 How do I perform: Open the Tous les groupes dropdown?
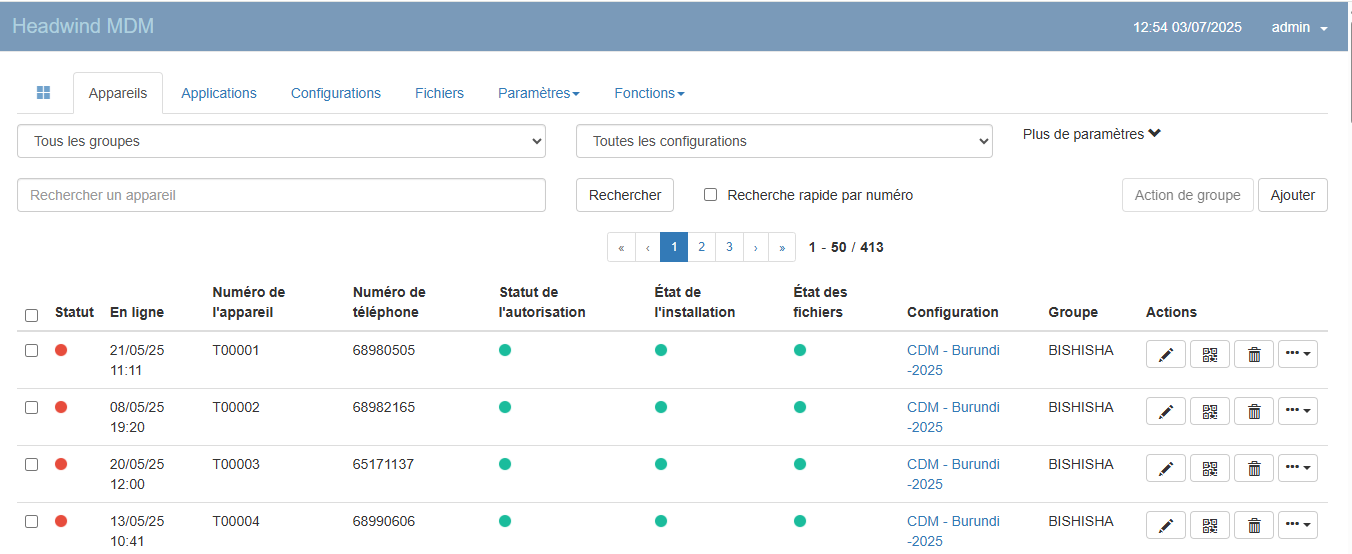(281, 141)
